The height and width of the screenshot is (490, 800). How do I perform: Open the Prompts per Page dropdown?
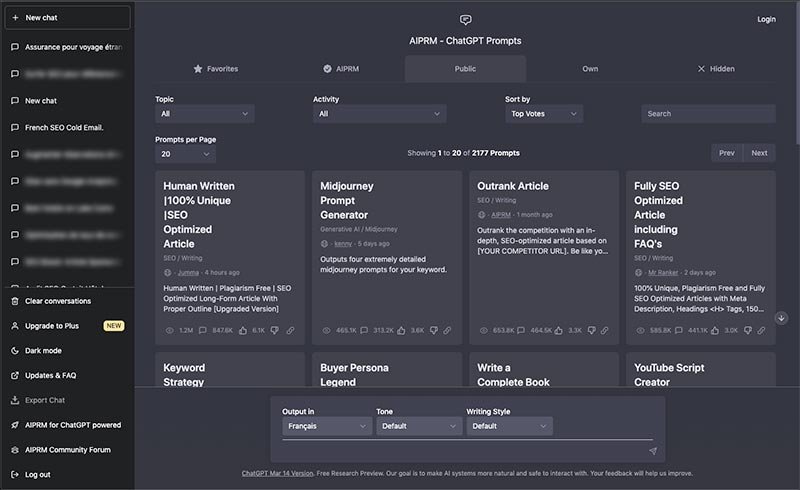tap(185, 154)
